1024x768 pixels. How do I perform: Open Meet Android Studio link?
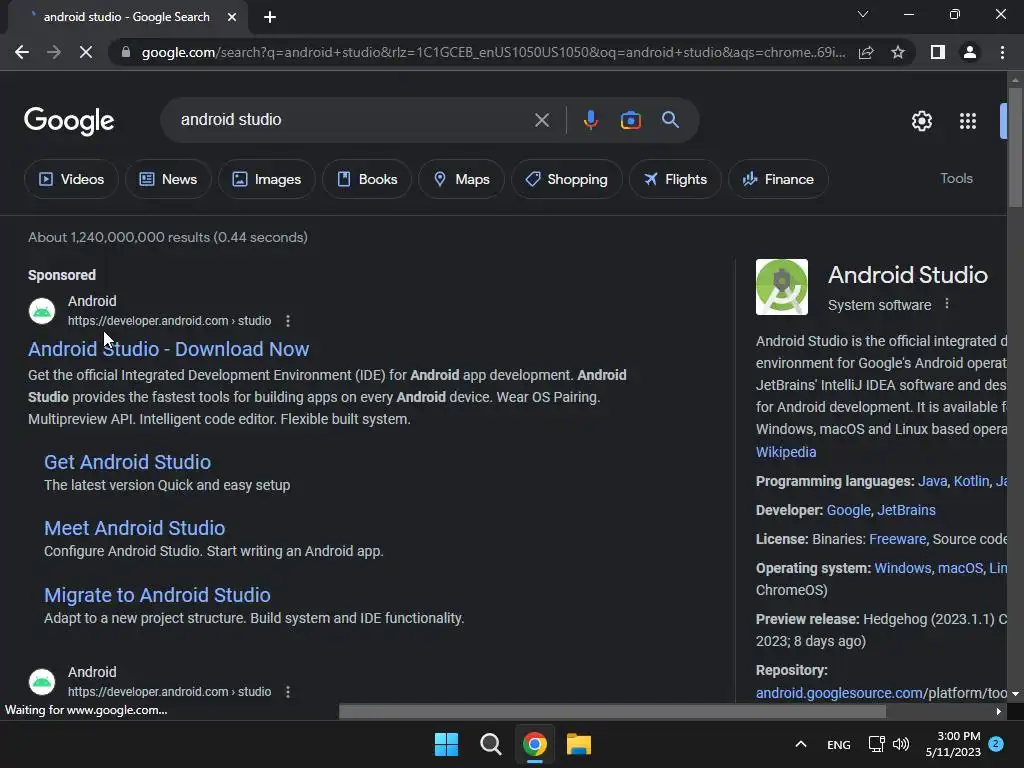click(x=135, y=528)
